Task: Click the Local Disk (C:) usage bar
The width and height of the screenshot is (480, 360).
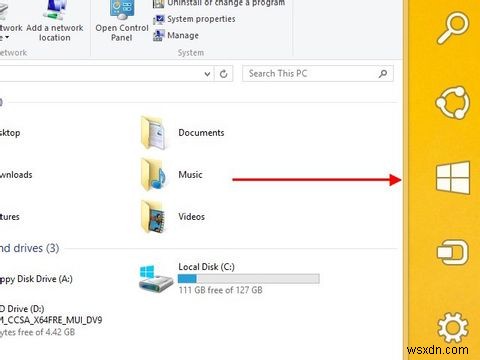Action: click(249, 279)
